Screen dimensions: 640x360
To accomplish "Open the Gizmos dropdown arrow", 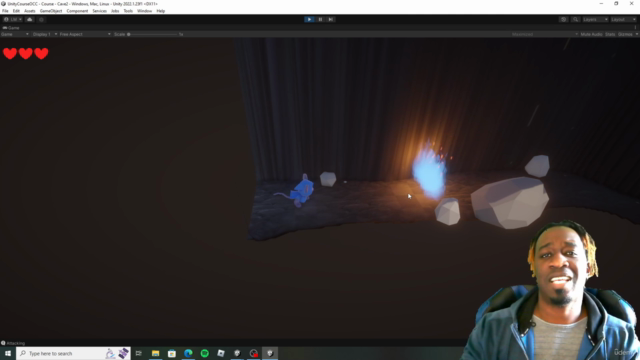I will click(636, 34).
